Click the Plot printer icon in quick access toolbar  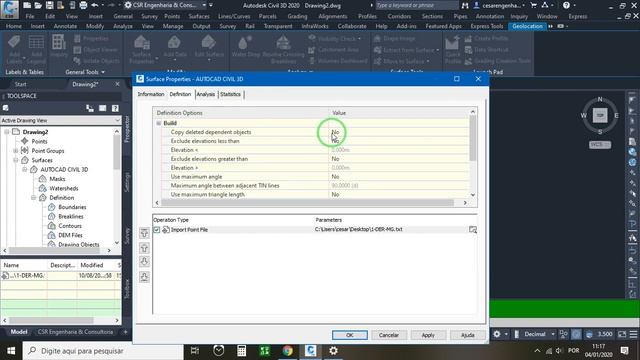pos(83,5)
